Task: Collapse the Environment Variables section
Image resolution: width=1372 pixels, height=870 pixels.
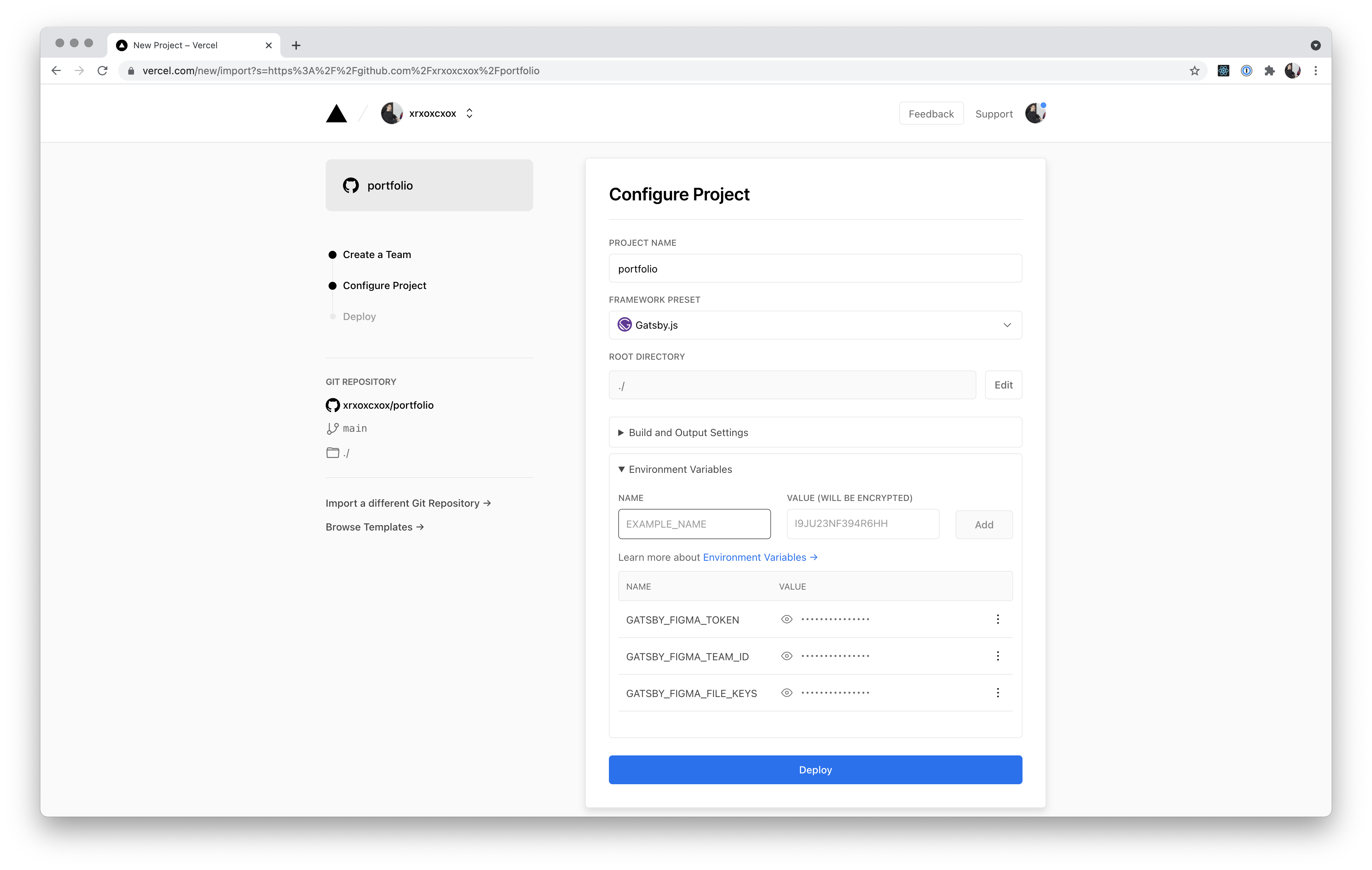Action: pyautogui.click(x=680, y=469)
